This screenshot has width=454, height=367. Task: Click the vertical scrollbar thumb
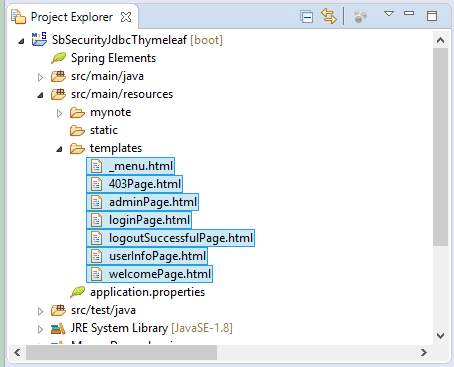pos(440,147)
